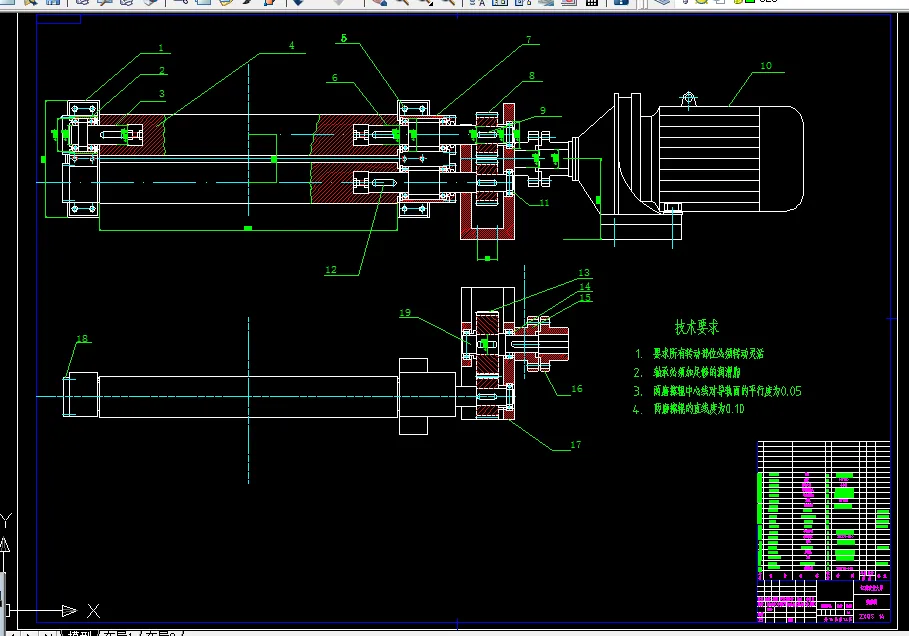
Task: Select part callout number 10 by motor
Action: point(766,66)
